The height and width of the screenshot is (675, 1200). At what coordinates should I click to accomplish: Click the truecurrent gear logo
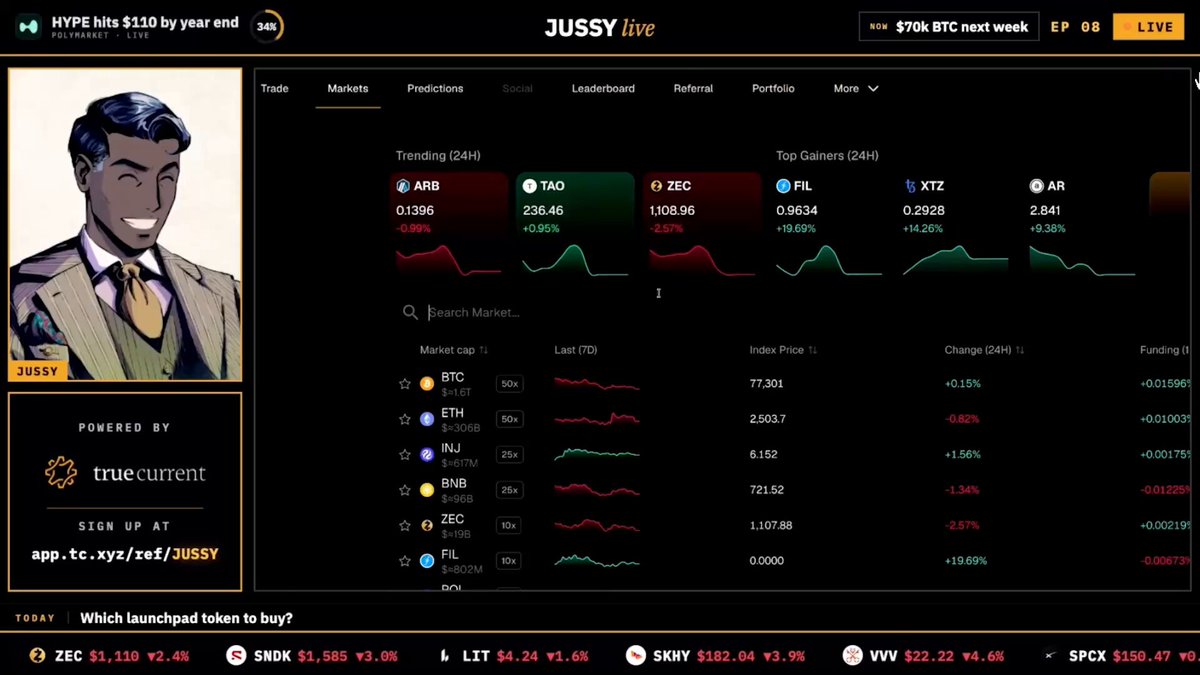[x=61, y=472]
